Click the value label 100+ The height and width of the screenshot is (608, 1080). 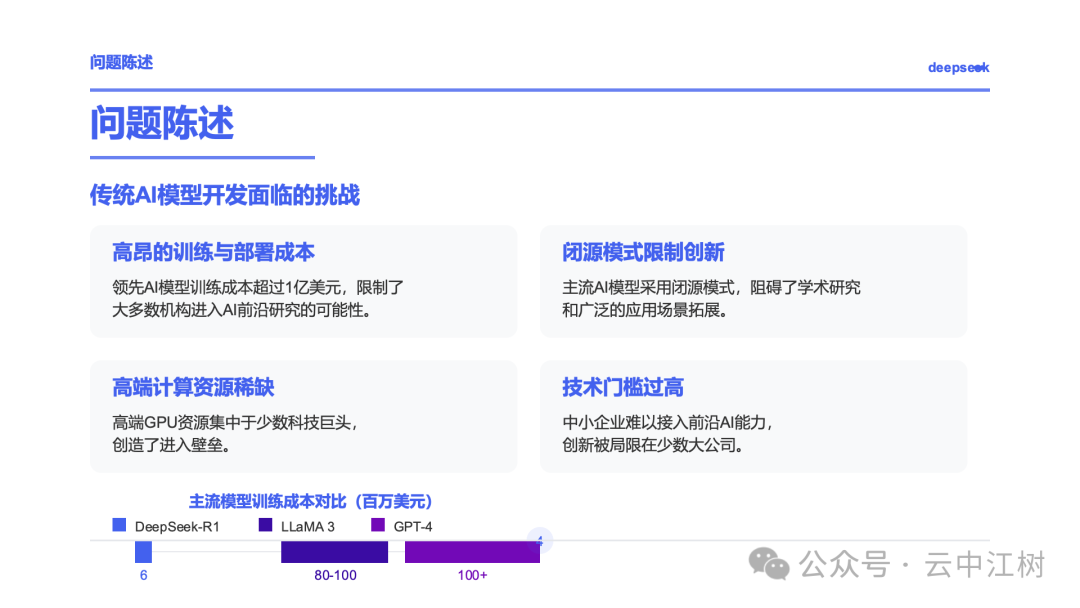pos(472,575)
